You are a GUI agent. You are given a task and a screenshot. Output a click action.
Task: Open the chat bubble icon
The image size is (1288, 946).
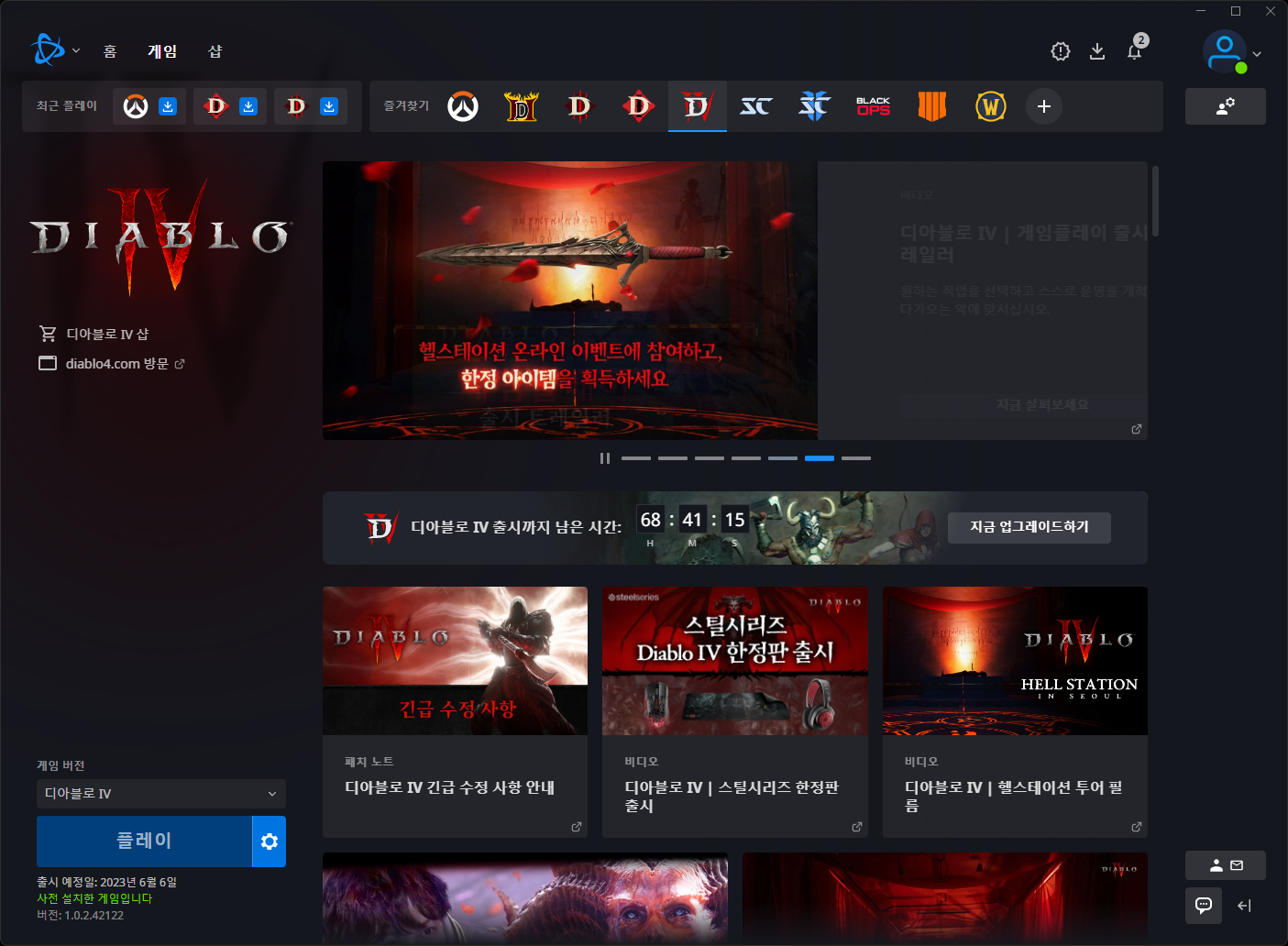pos(1204,906)
